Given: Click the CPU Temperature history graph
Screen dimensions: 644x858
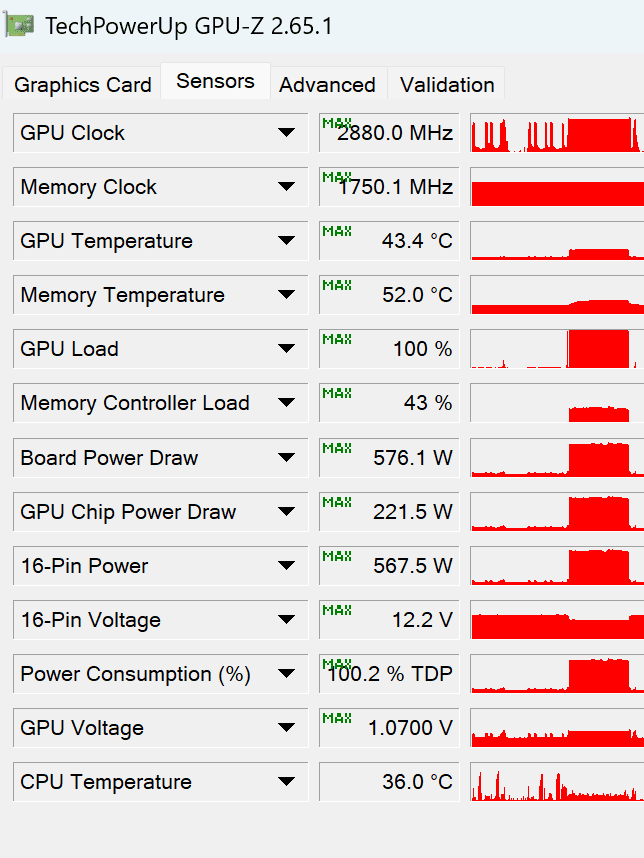Looking at the screenshot, I should coord(557,781).
